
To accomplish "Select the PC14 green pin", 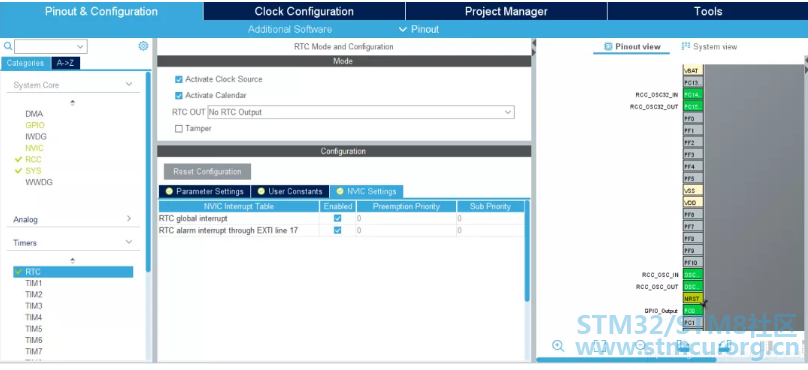I will 693,95.
